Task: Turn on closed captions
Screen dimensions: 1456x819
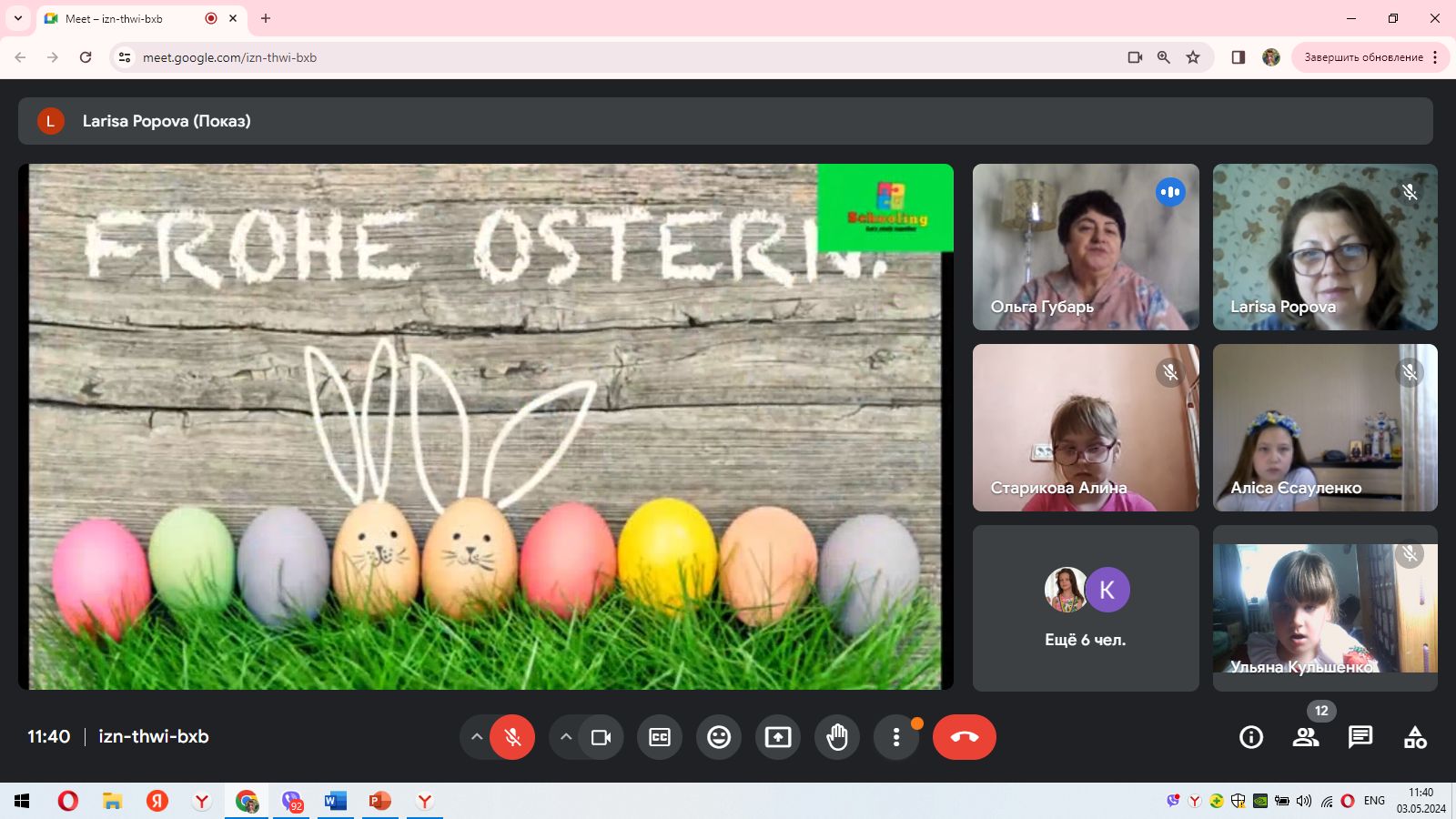Action: pos(660,737)
